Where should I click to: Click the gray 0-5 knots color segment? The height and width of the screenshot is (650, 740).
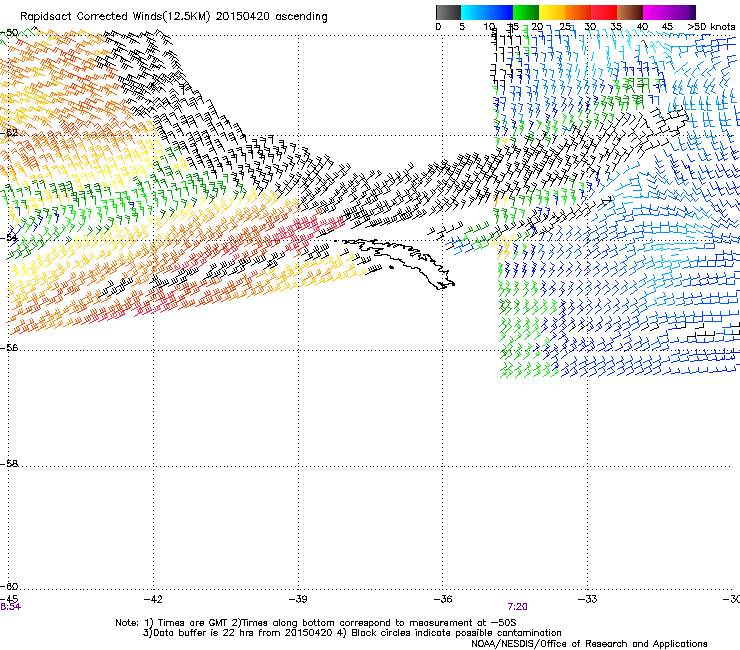click(448, 12)
